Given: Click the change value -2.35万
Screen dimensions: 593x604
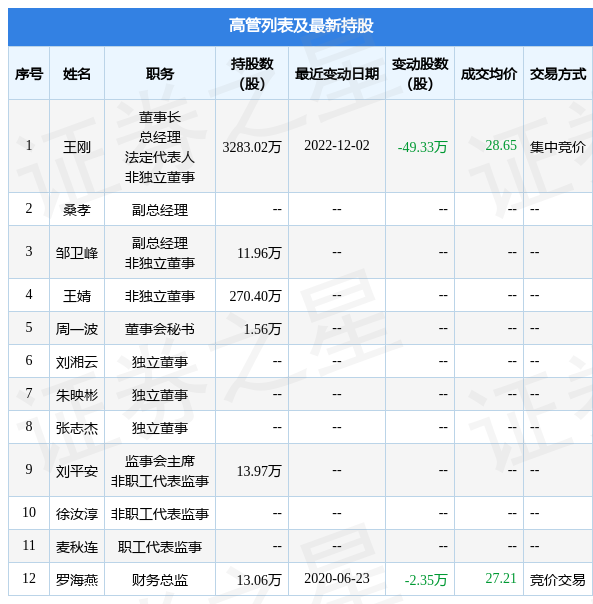Looking at the screenshot, I should pyautogui.click(x=426, y=580).
